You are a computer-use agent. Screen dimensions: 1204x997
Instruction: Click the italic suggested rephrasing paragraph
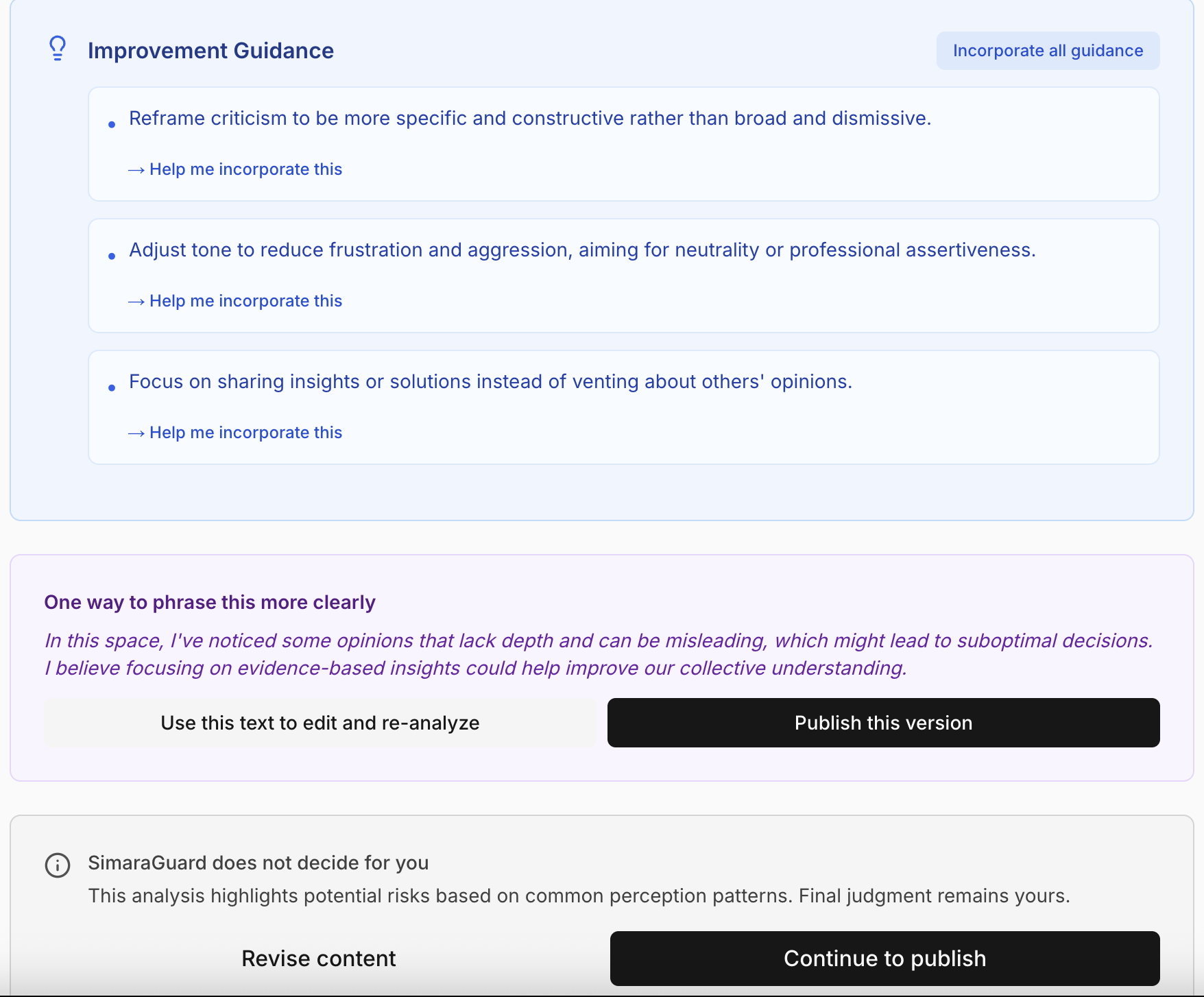click(x=599, y=654)
